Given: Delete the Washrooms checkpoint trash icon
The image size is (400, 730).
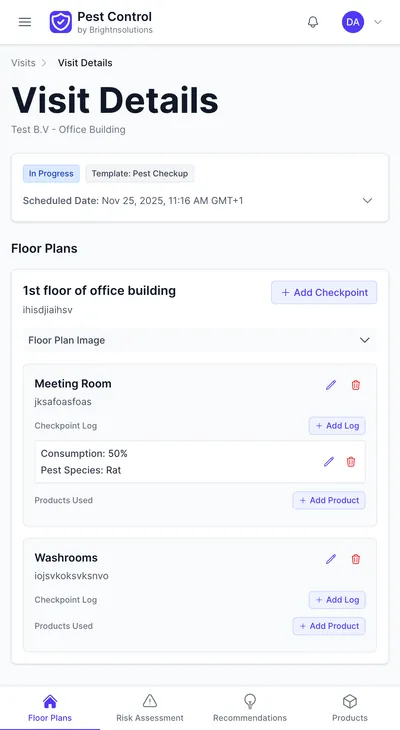Looking at the screenshot, I should (356, 559).
